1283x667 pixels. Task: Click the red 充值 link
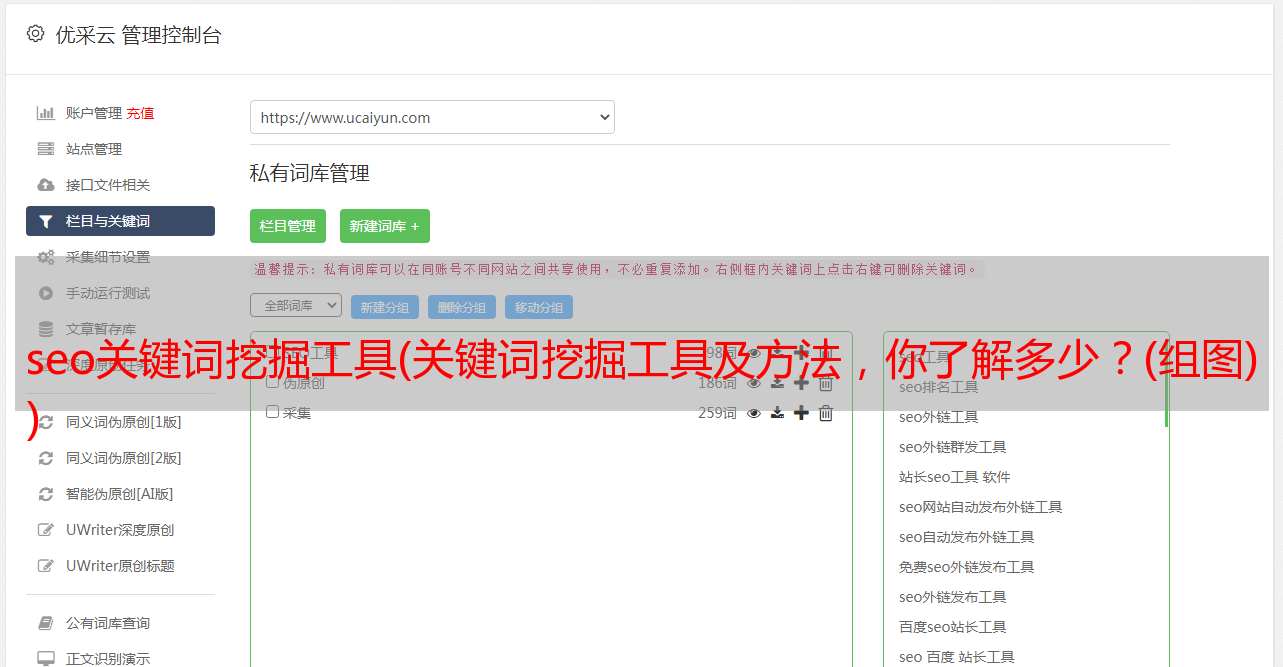[x=140, y=113]
